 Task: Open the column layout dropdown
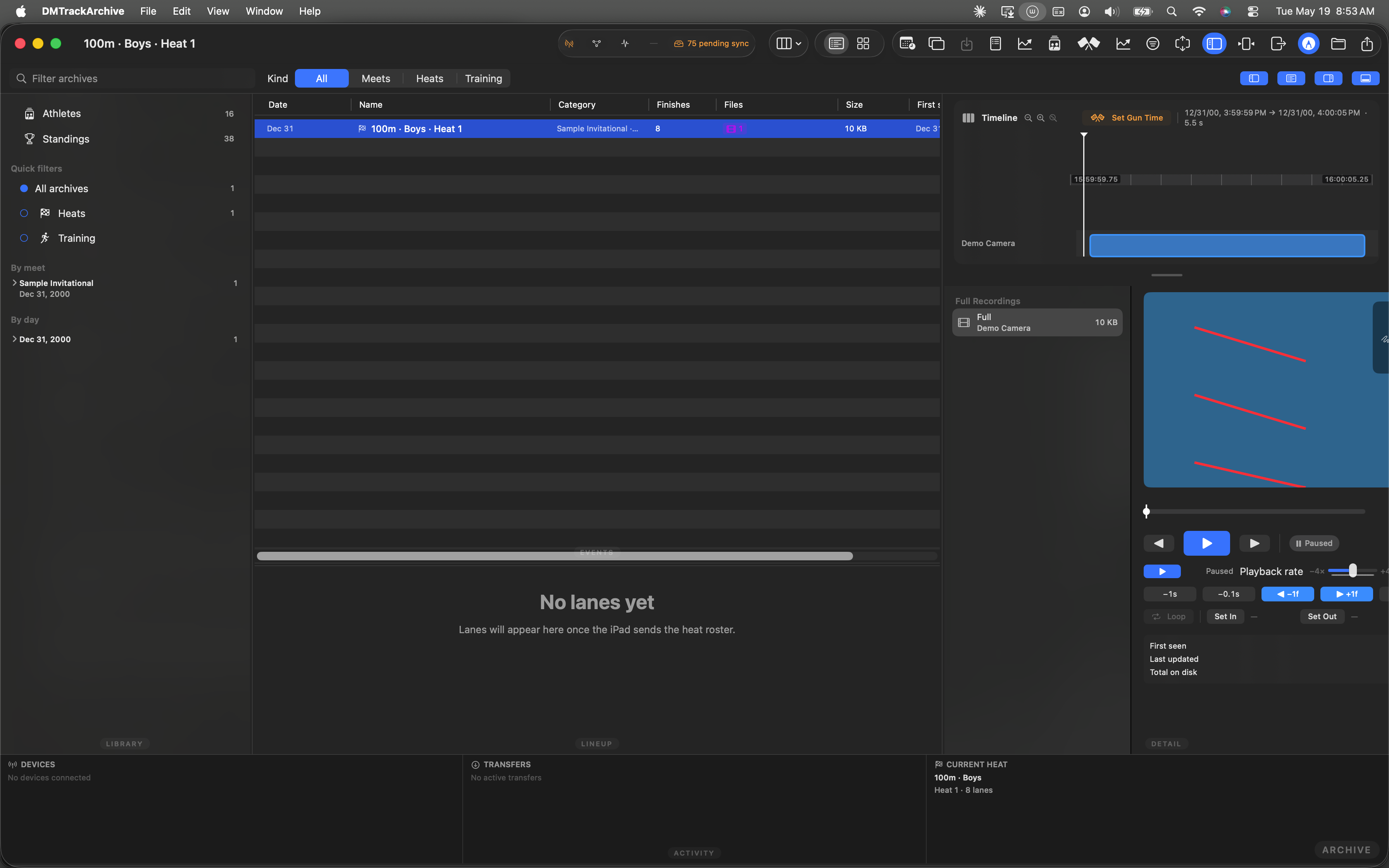click(x=789, y=44)
